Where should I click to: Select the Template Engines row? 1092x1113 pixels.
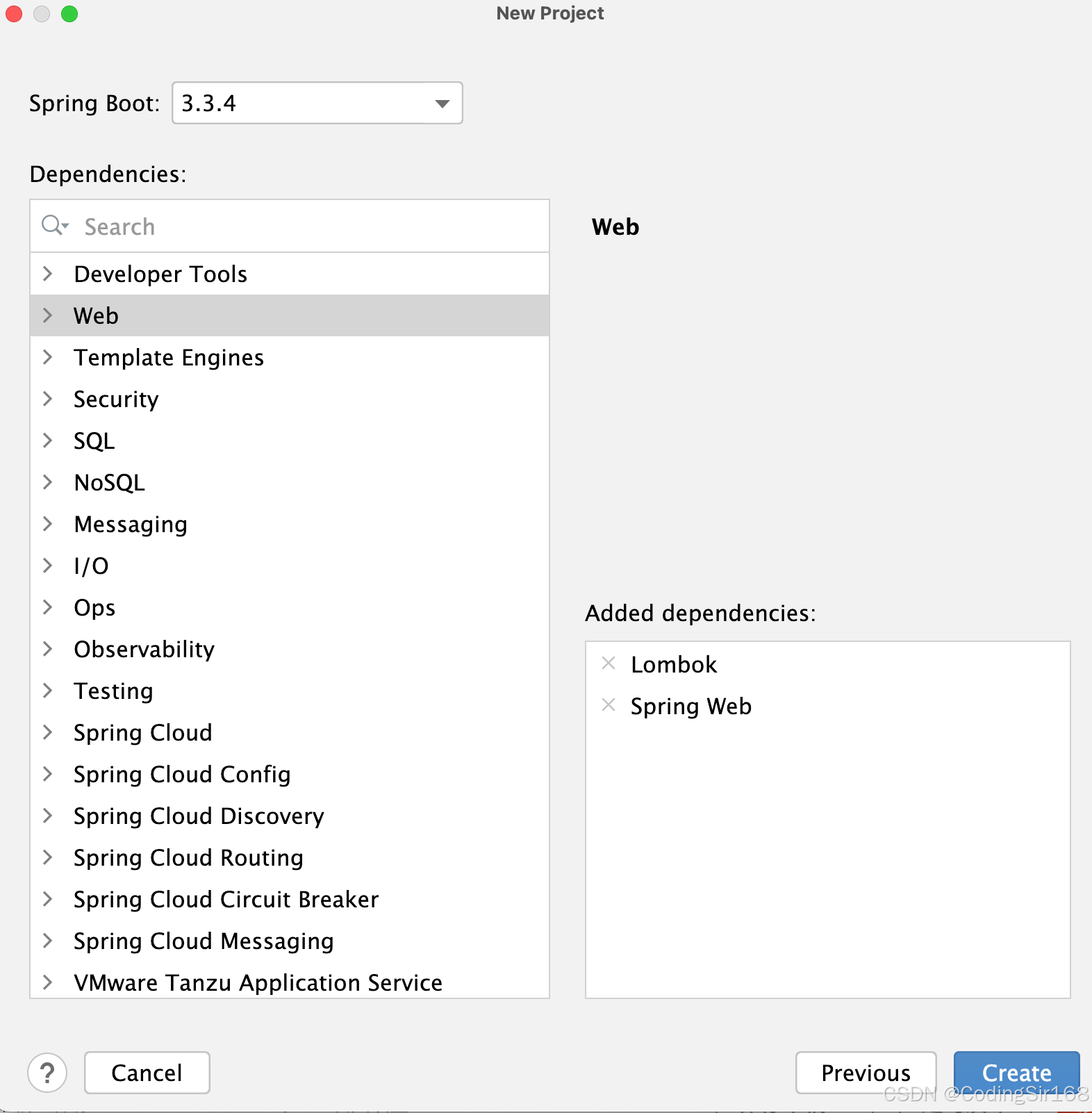(x=290, y=357)
